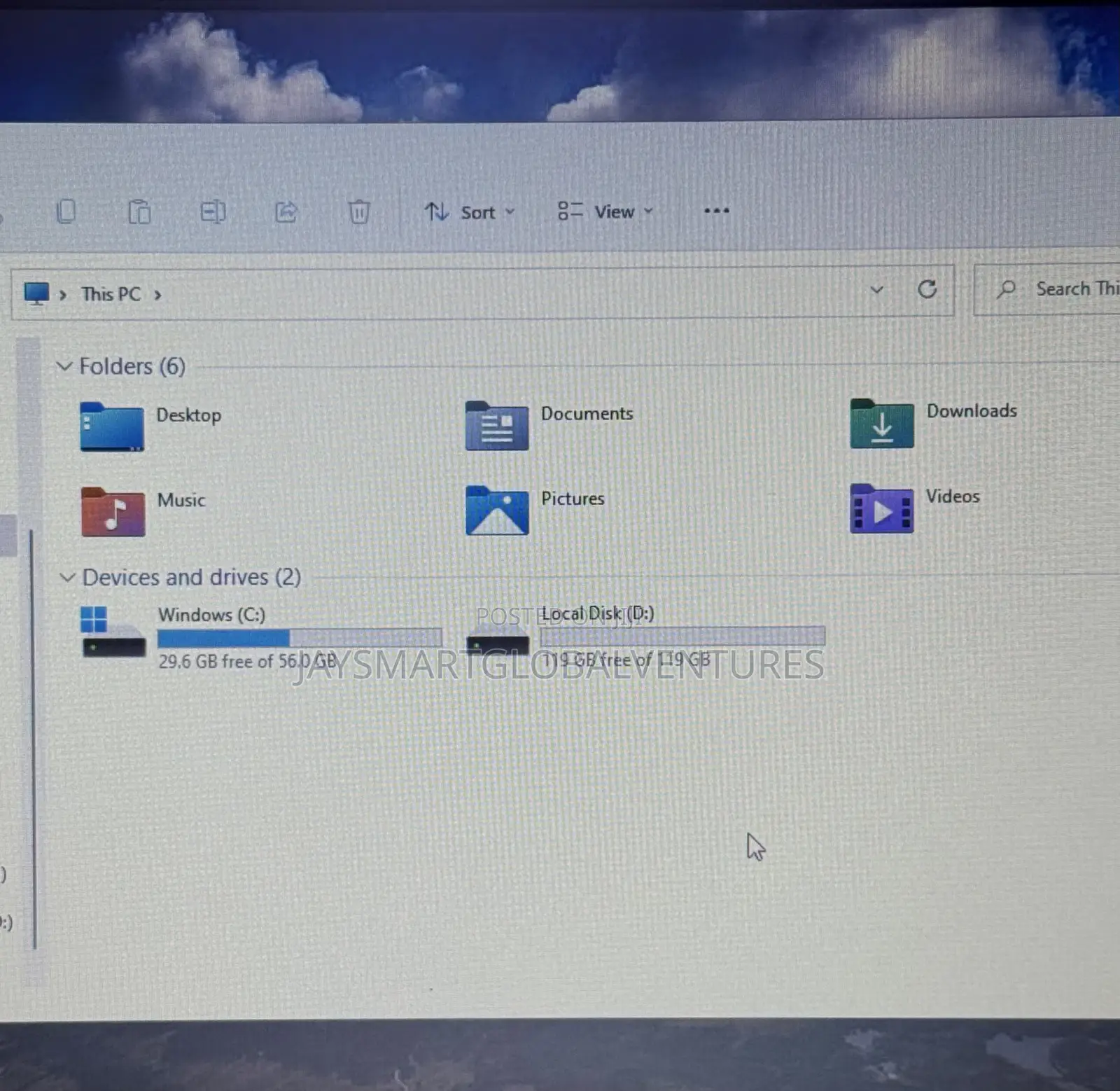Click the Windows (C:) usage bar
The image size is (1120, 1091).
pyautogui.click(x=300, y=638)
